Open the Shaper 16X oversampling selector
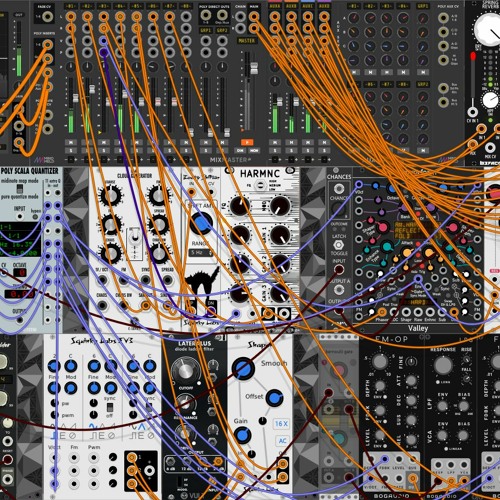Screen dimensions: 500x500 tap(281, 424)
